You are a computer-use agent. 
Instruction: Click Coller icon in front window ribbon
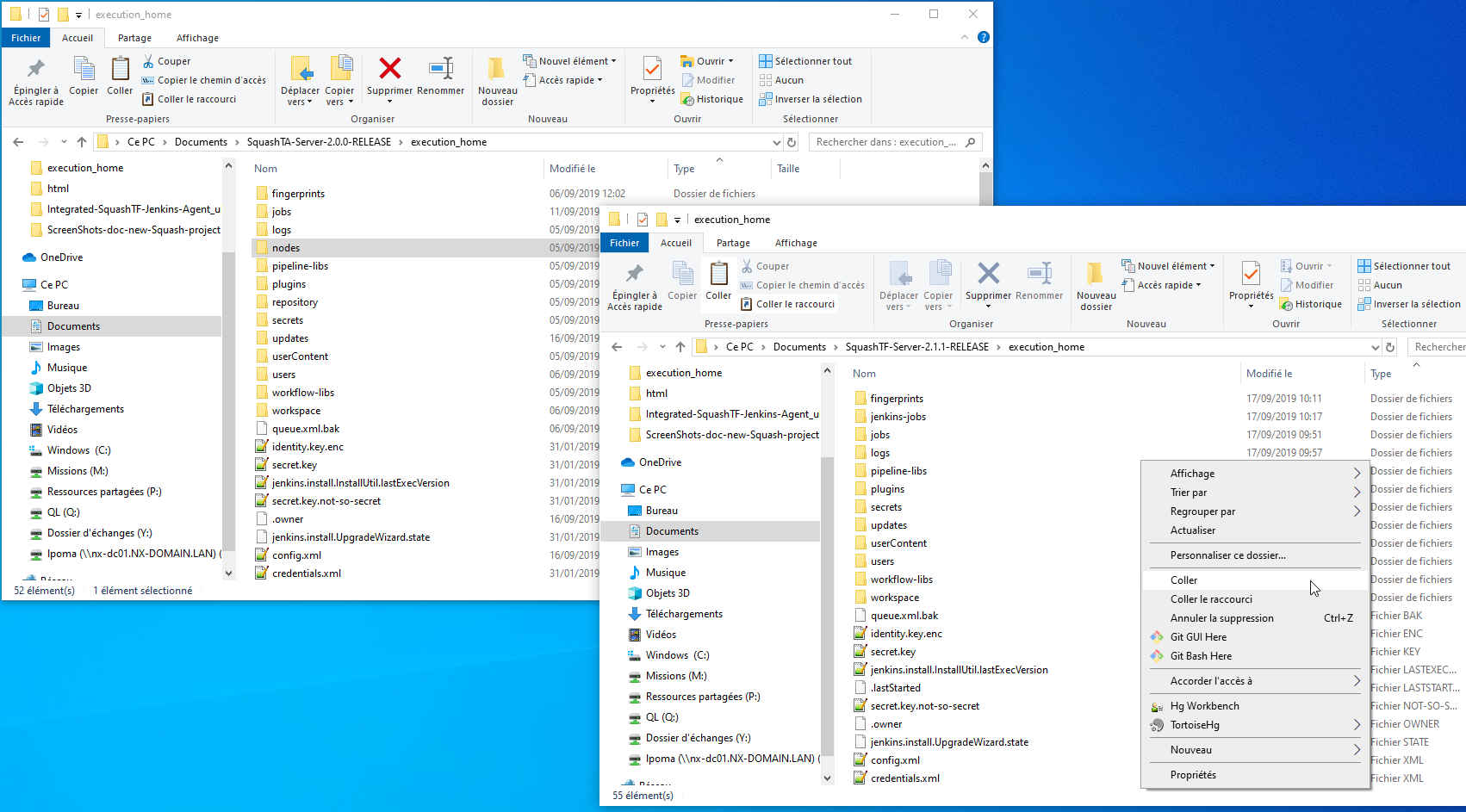718,274
